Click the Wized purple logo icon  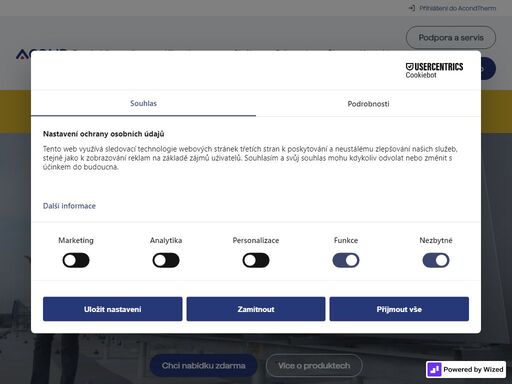tap(434, 369)
